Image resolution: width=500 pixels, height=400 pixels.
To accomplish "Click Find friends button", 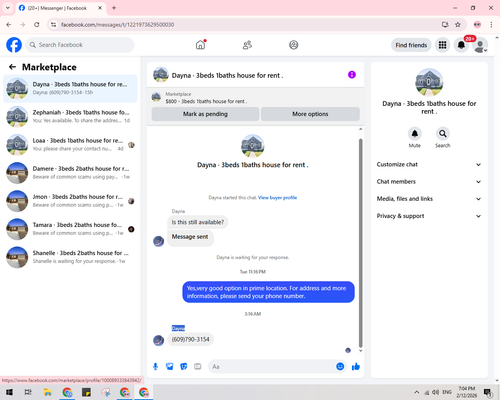I will coord(411,45).
